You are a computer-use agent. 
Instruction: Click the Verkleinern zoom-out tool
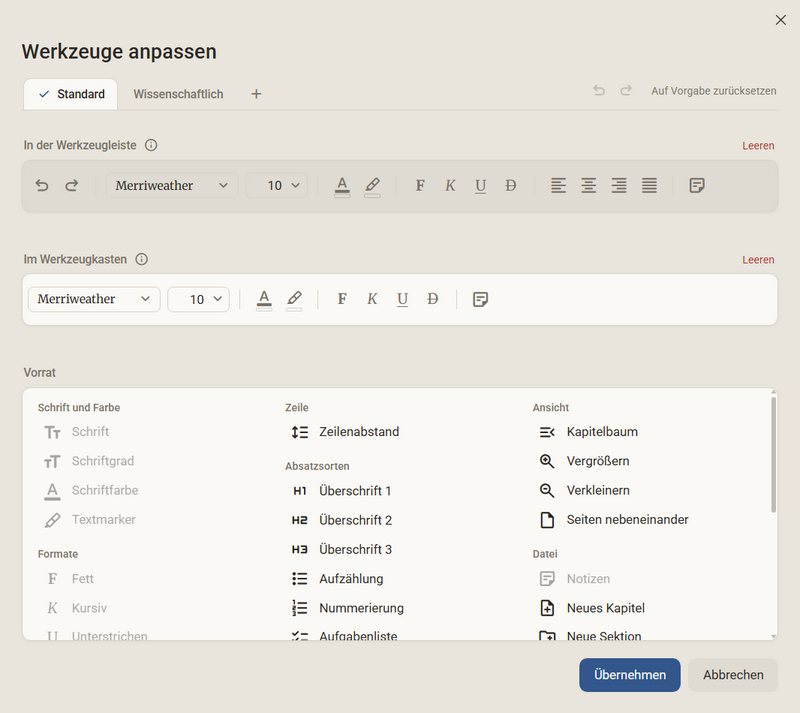(x=584, y=490)
